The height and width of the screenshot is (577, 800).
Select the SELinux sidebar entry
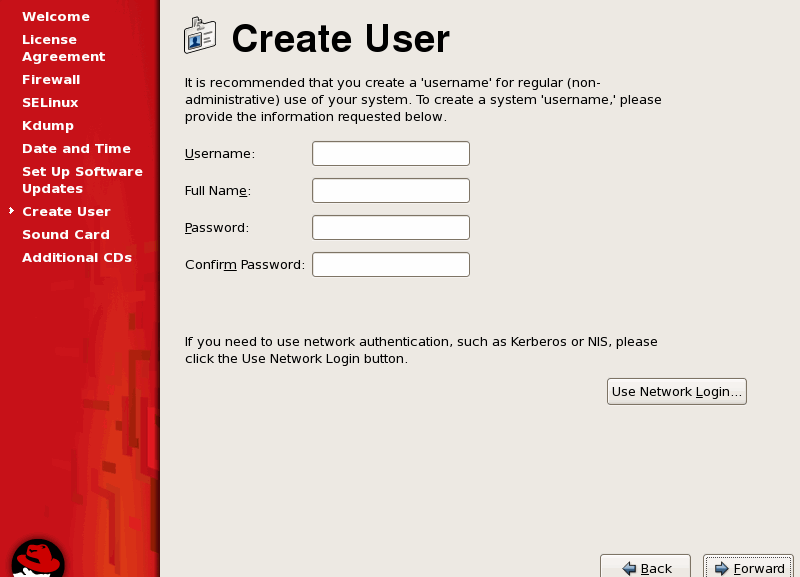pyautogui.click(x=50, y=102)
